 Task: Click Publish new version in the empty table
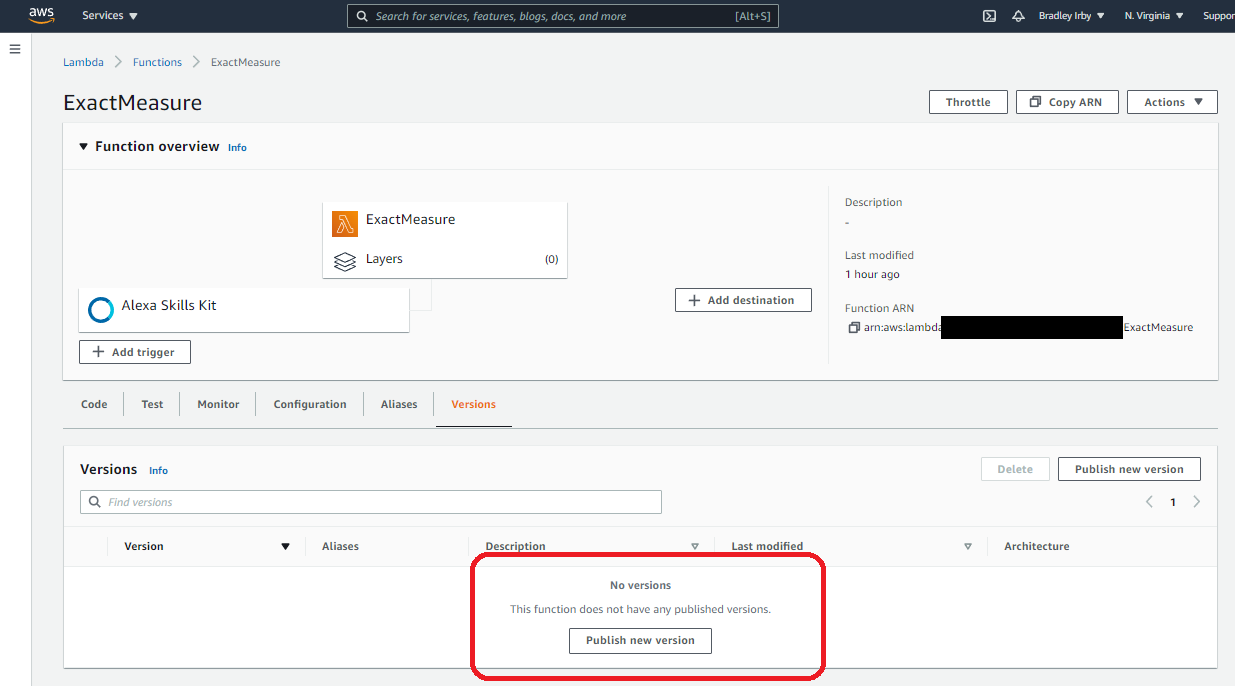click(640, 640)
